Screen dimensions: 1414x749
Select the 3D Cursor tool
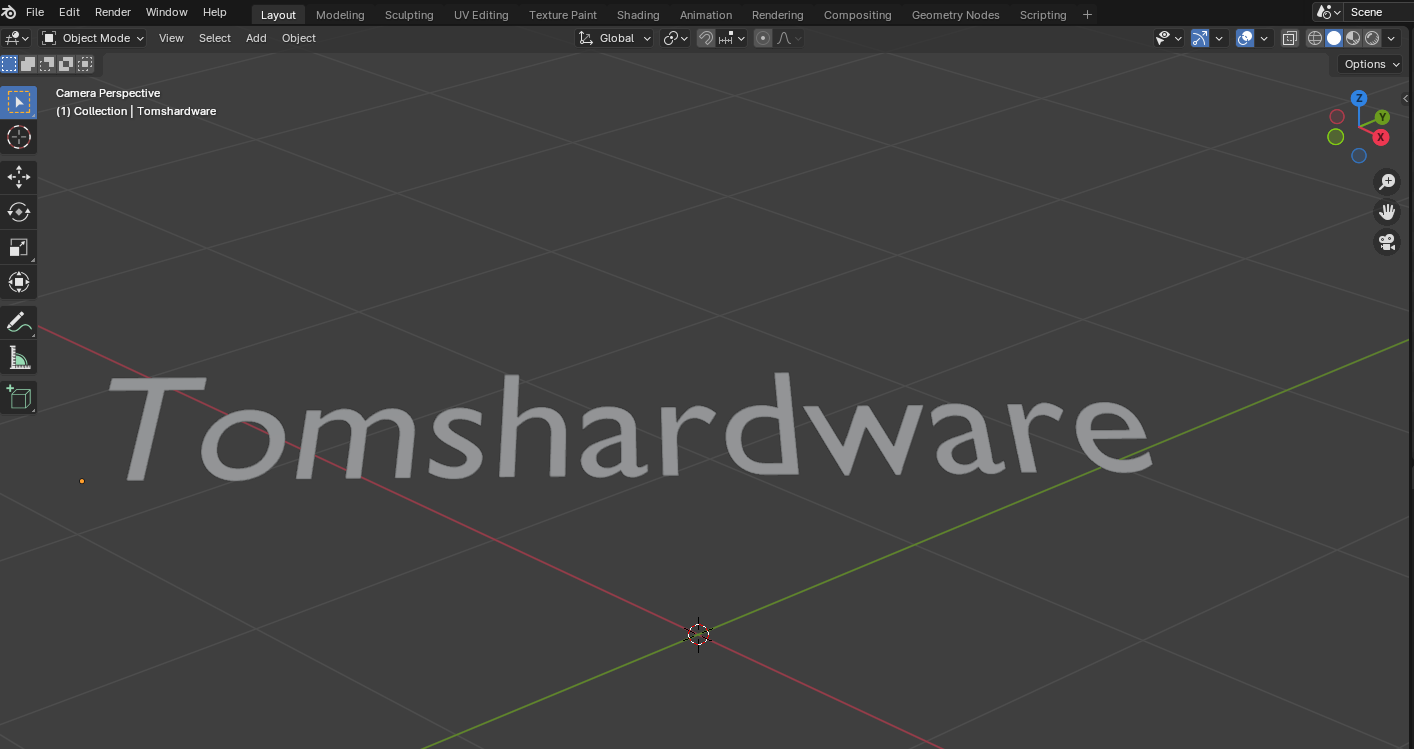[18, 137]
